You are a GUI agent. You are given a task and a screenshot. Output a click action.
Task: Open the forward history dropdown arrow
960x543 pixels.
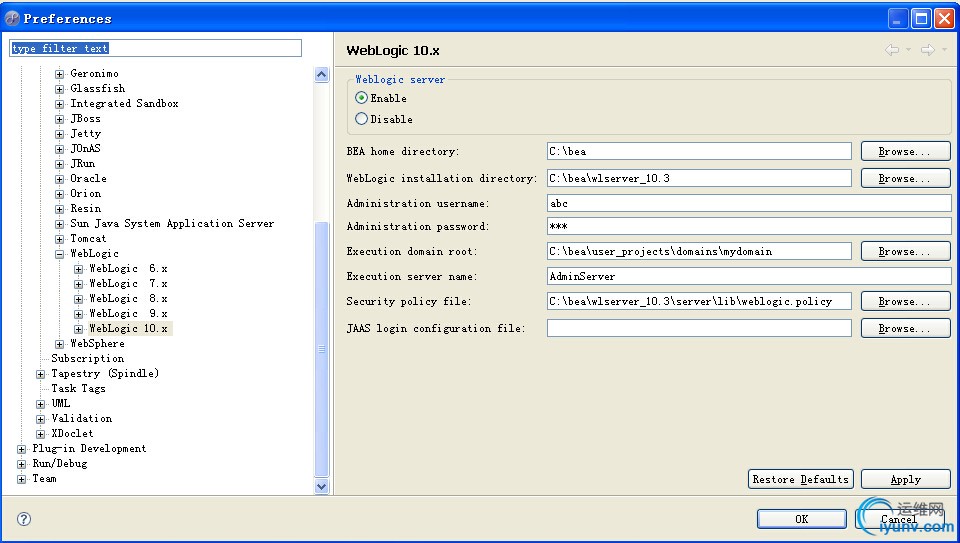pyautogui.click(x=945, y=50)
